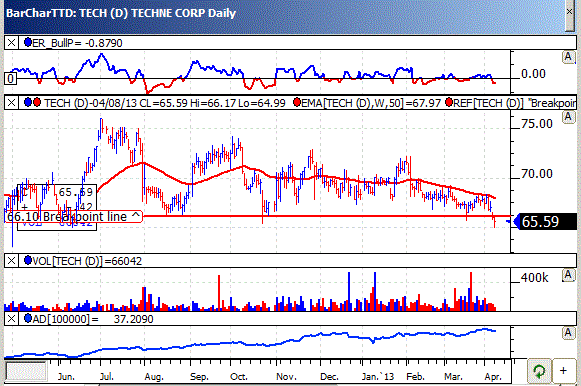Select the 66.10 Breakpoint line label
The image size is (581, 386).
[x=74, y=216]
